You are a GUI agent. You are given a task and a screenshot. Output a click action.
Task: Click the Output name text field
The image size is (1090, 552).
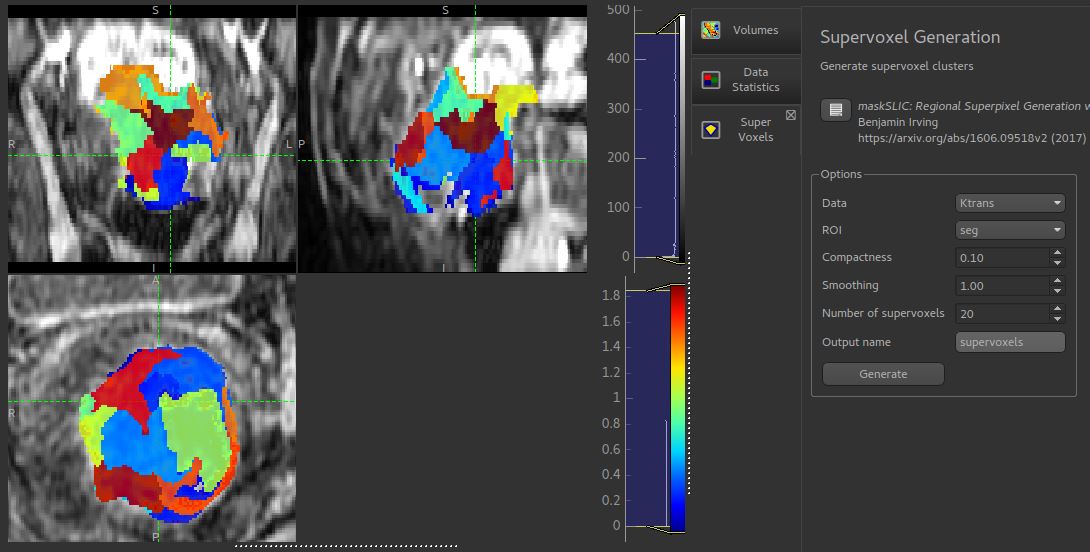1010,342
